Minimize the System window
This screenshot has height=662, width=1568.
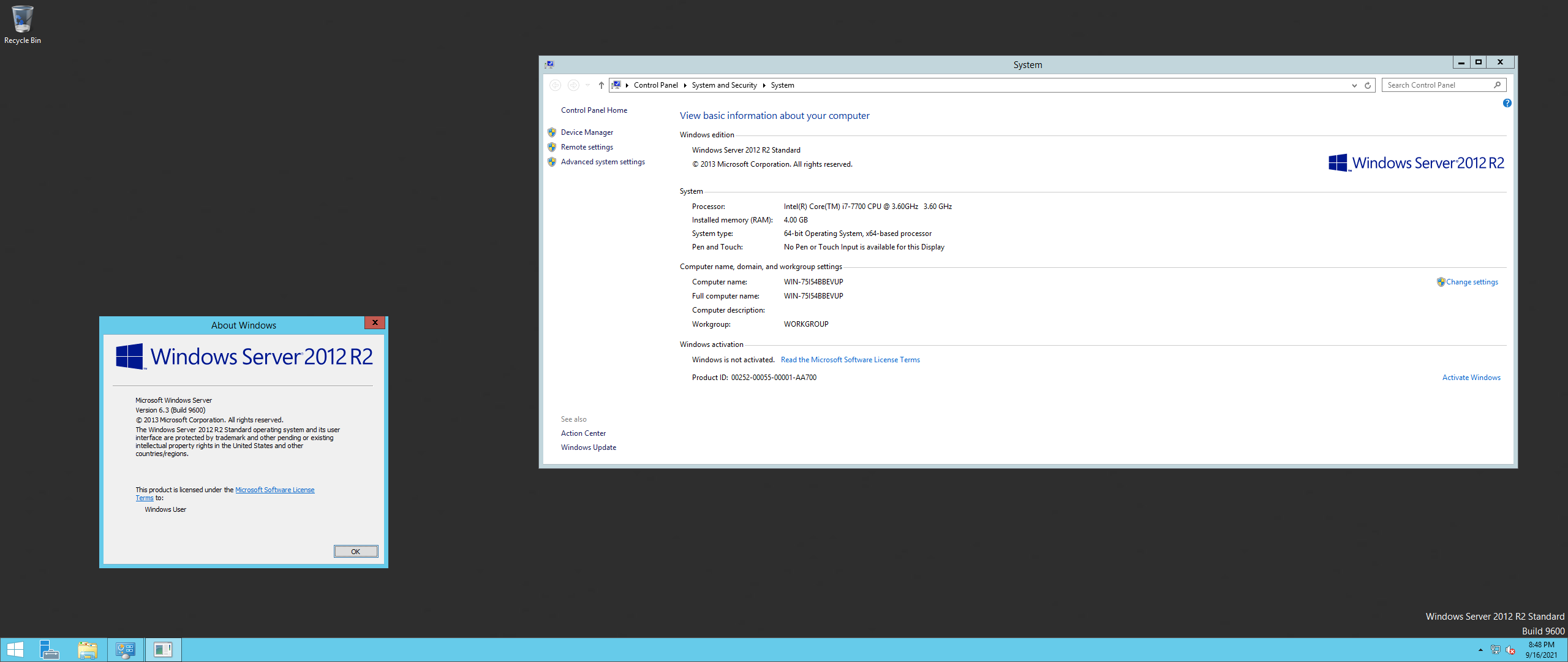(x=1461, y=62)
